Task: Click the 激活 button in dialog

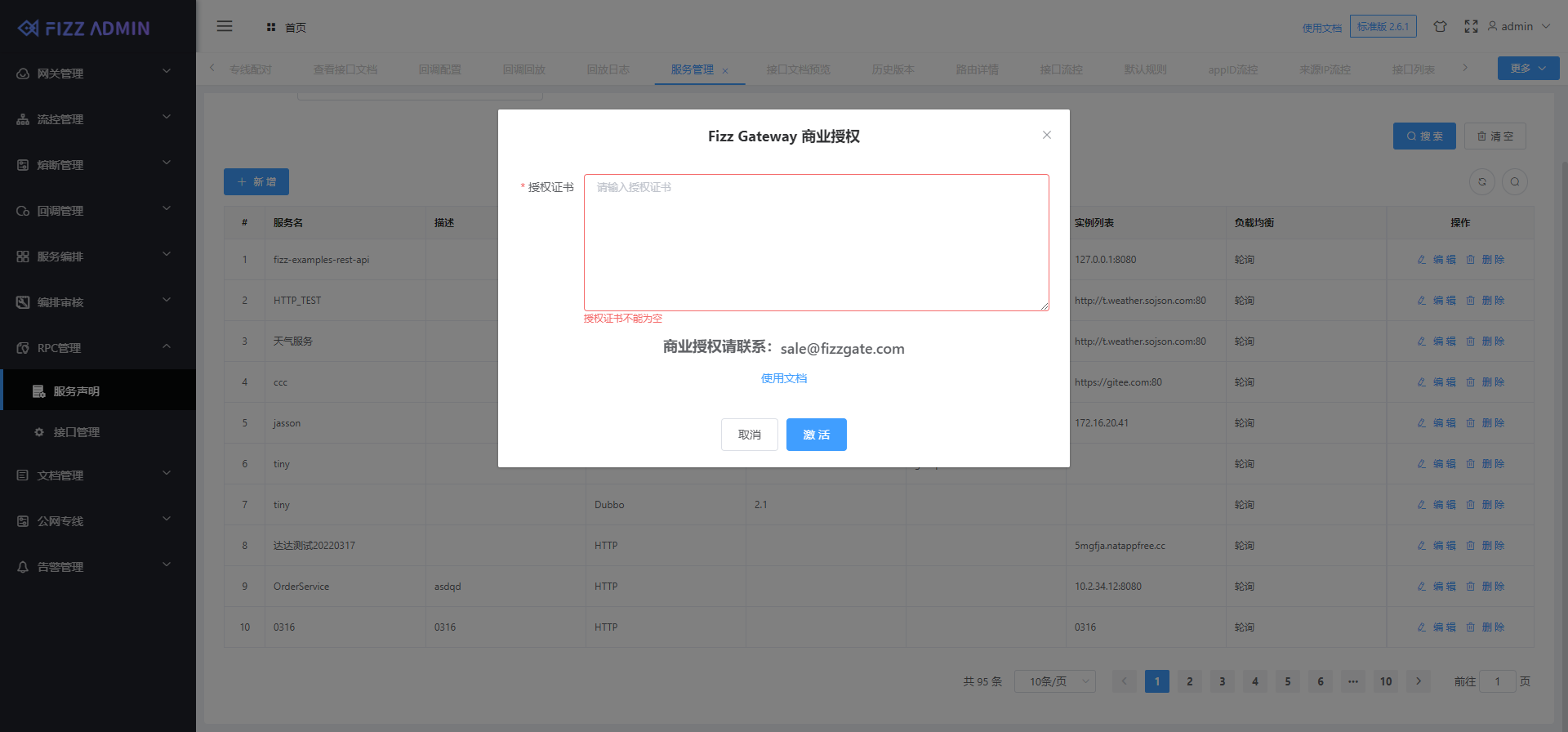Action: 817,435
